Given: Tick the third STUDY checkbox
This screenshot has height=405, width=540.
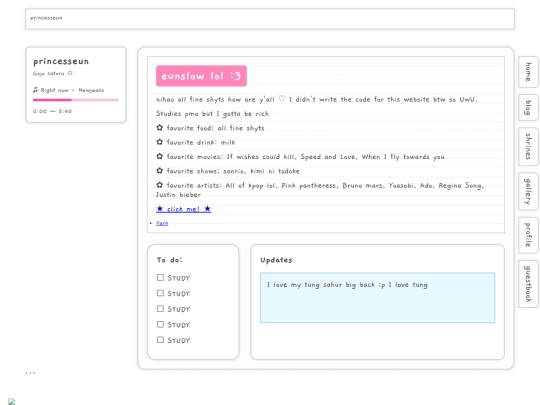Looking at the screenshot, I should 160,309.
